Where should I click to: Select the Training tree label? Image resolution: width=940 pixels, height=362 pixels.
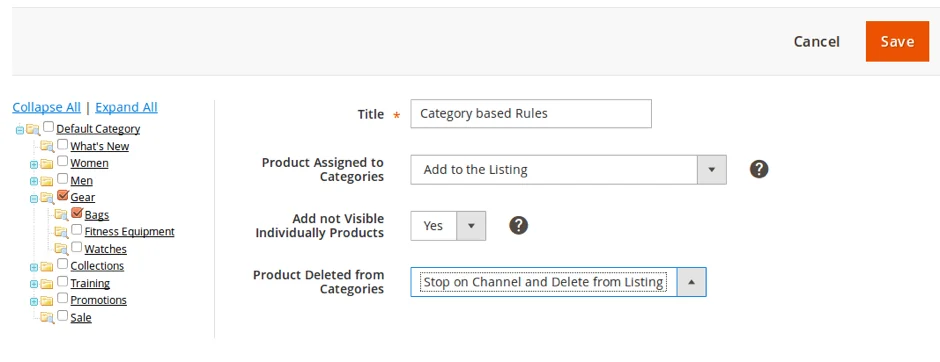[90, 283]
